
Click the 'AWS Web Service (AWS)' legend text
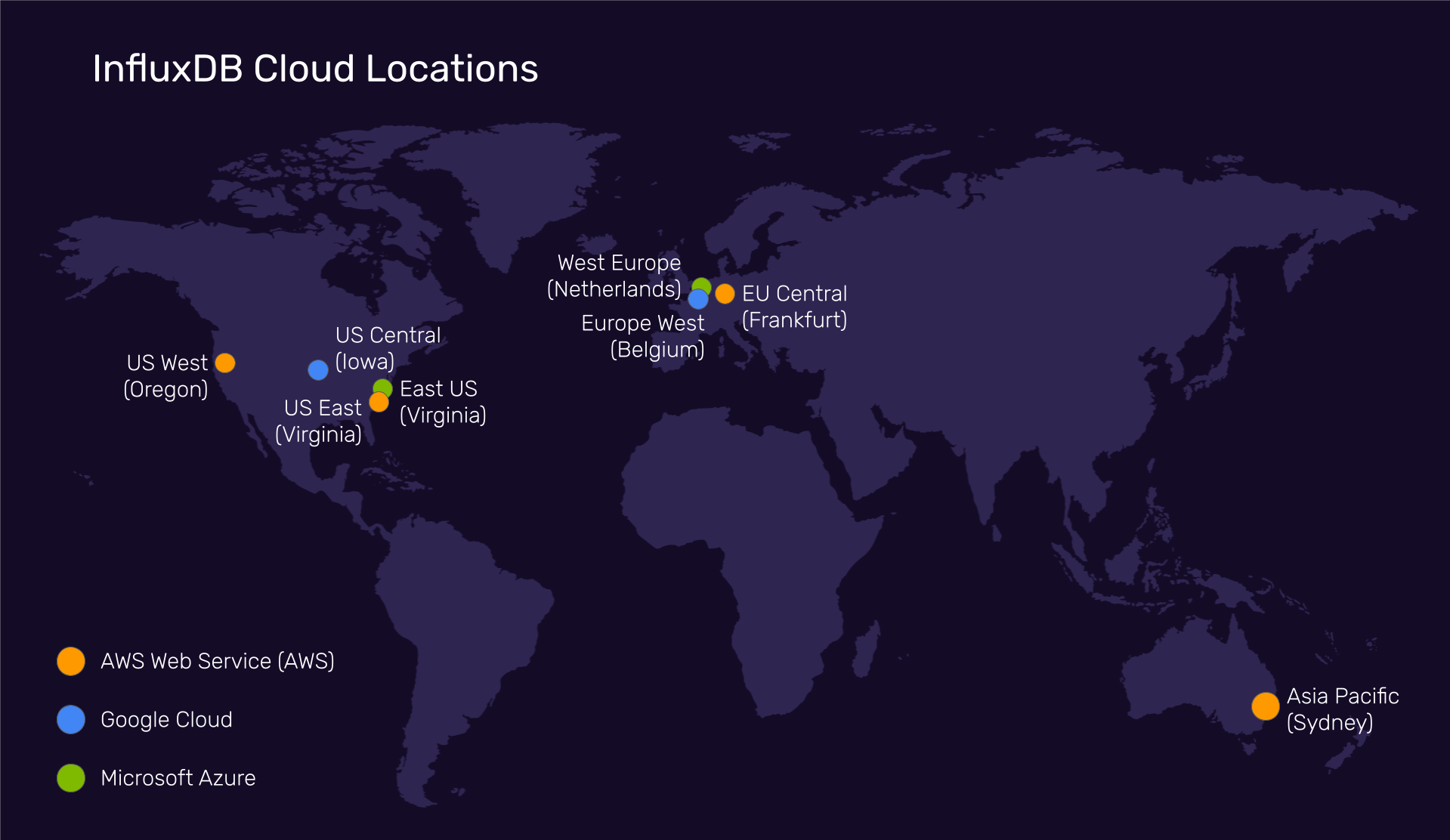click(218, 661)
